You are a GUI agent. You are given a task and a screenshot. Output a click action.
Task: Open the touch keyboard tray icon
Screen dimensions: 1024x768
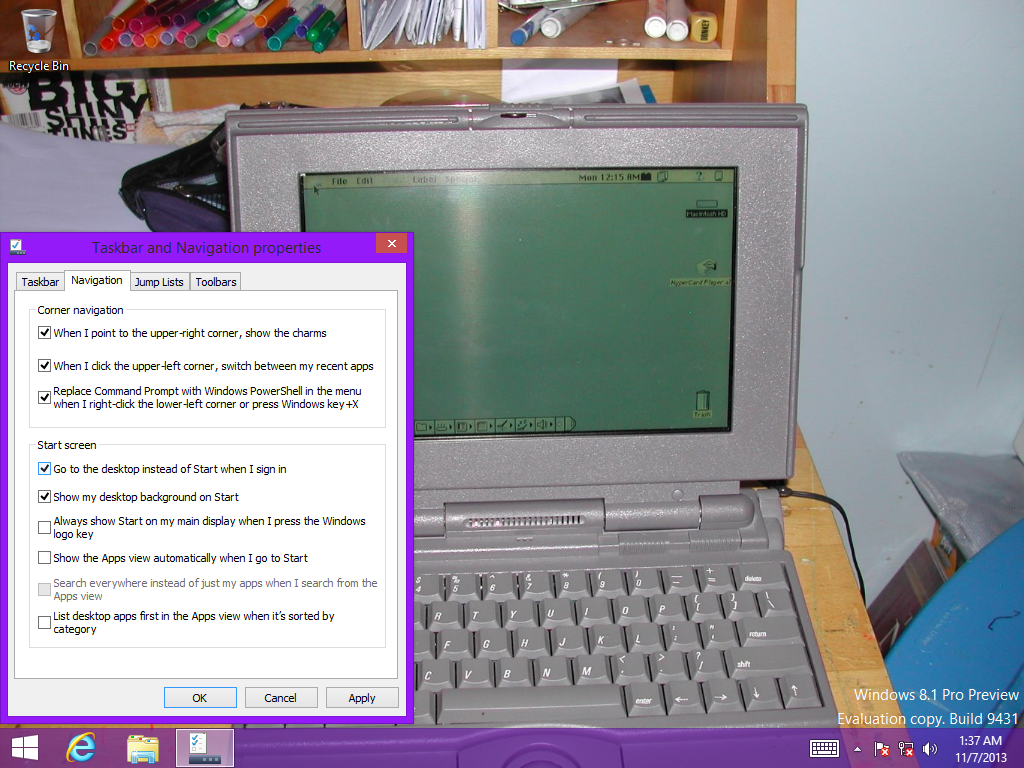tap(824, 748)
